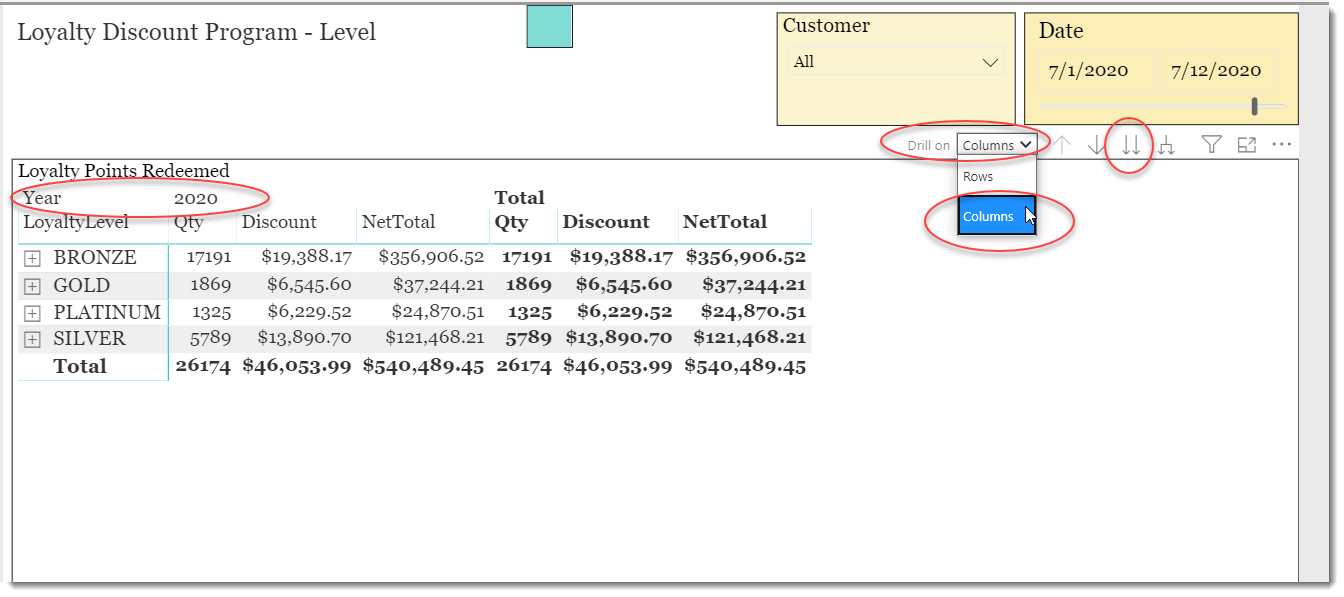Screen dimensions: 1344x597
Task: Expand the SILVER loyalty level row
Action: pos(32,339)
